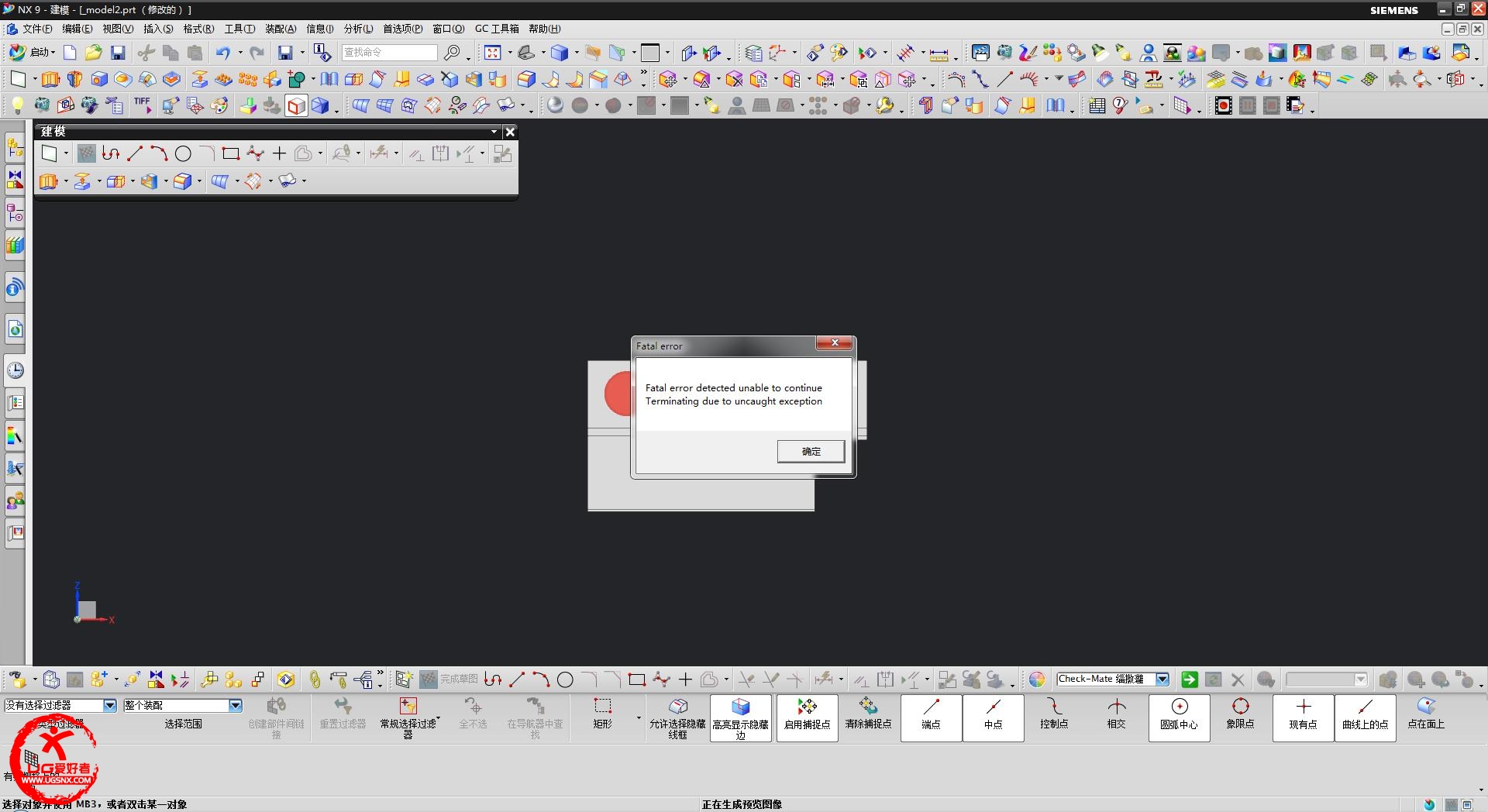Open the 没有选择过滤器 type filter dropdown

(110, 705)
